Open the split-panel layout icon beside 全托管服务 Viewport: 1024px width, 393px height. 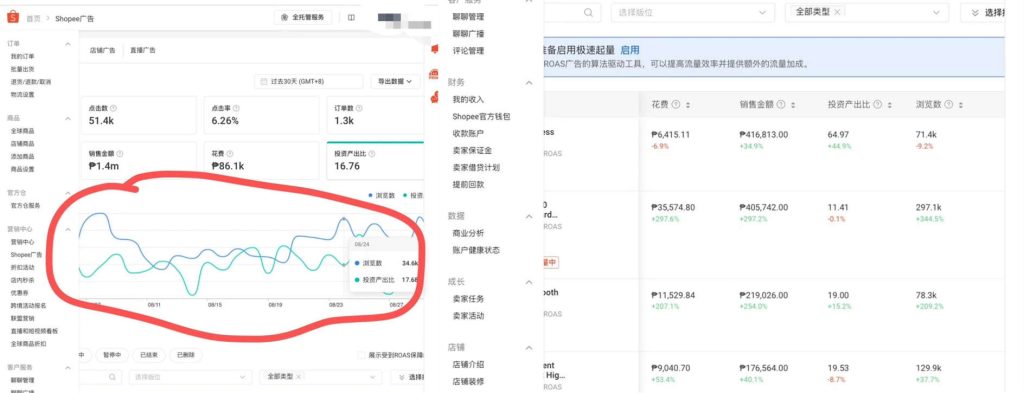coord(351,18)
